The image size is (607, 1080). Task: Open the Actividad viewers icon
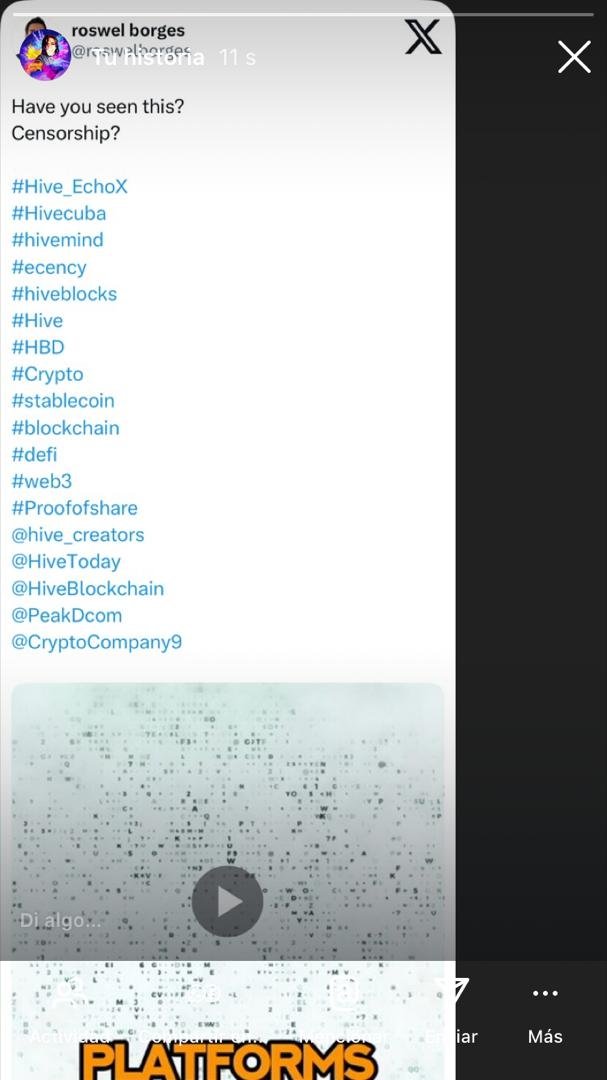click(70, 993)
